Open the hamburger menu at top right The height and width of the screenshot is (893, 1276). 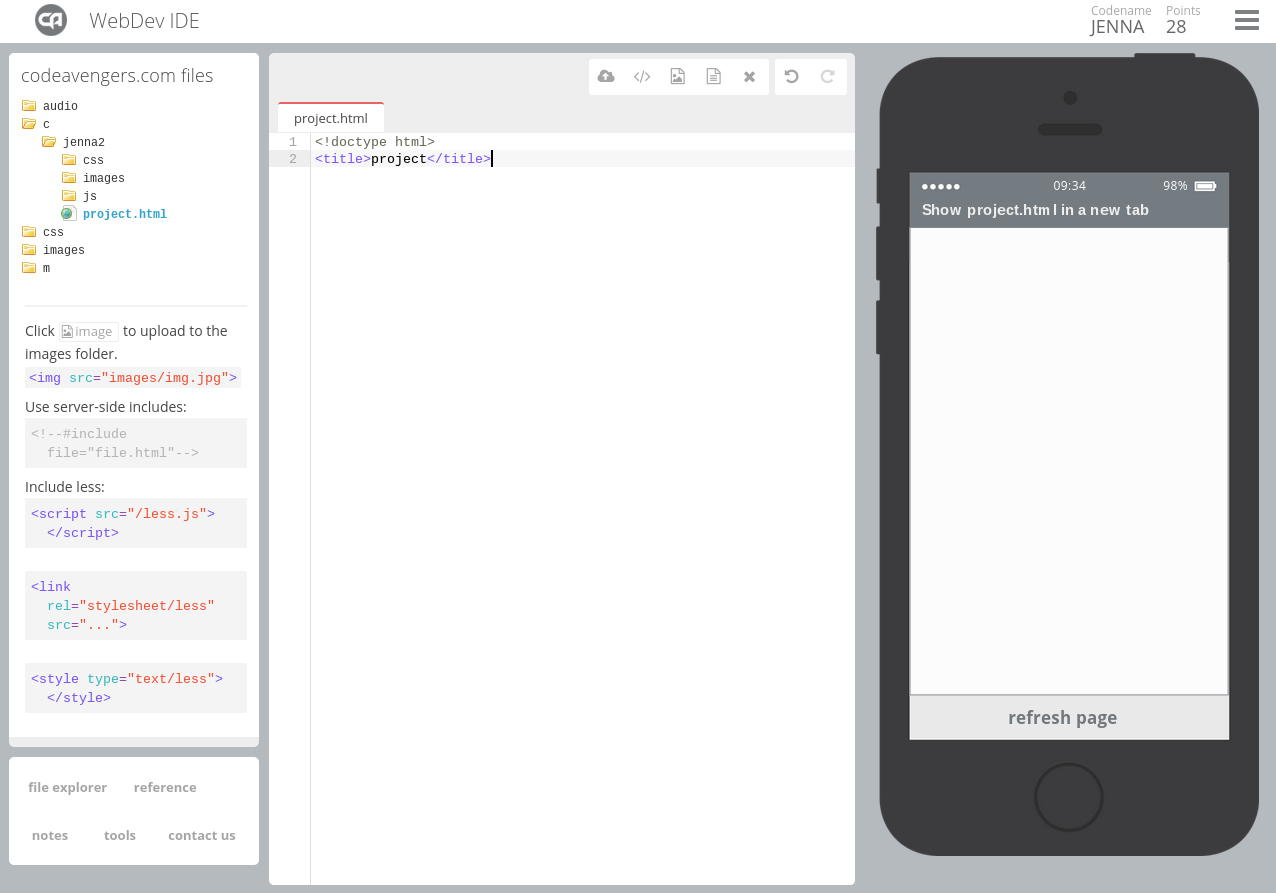tap(1246, 20)
